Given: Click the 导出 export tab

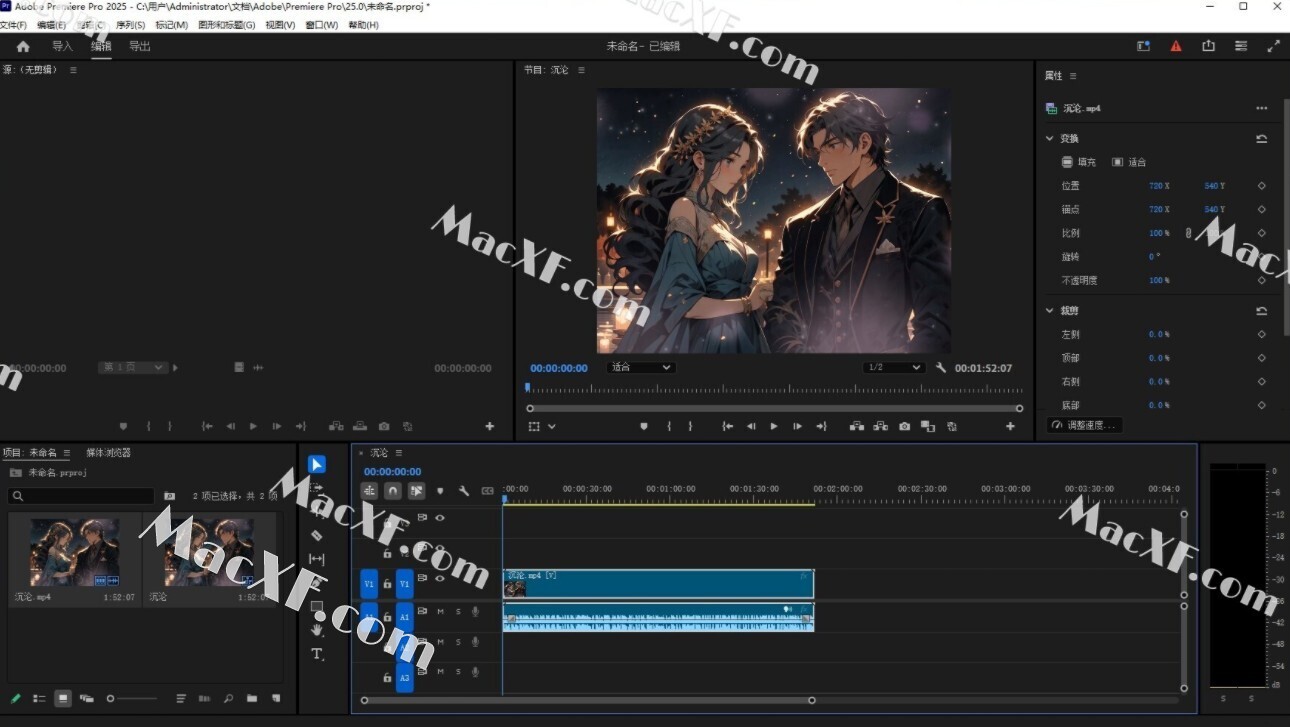Looking at the screenshot, I should (x=139, y=46).
